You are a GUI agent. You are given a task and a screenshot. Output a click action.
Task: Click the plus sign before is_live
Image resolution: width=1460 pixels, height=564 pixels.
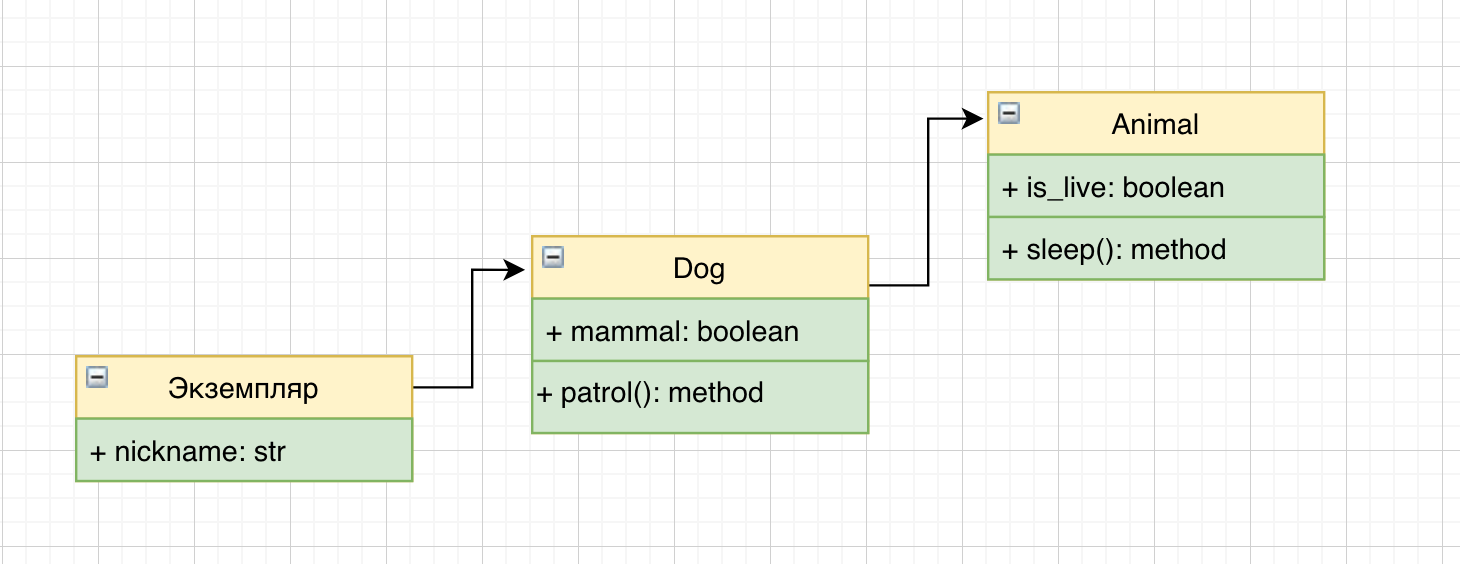(x=1010, y=188)
